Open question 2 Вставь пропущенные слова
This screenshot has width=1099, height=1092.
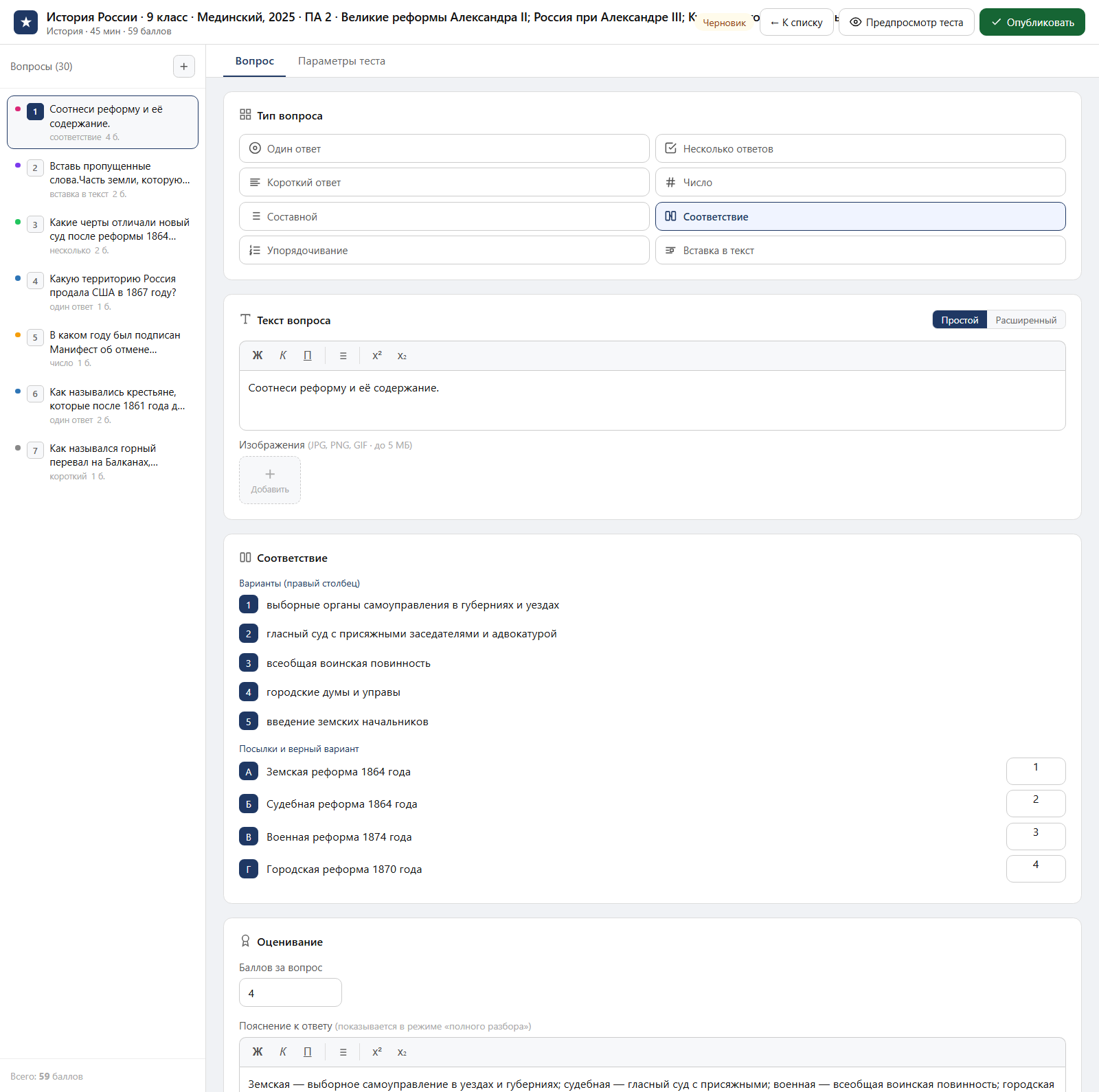point(103,179)
